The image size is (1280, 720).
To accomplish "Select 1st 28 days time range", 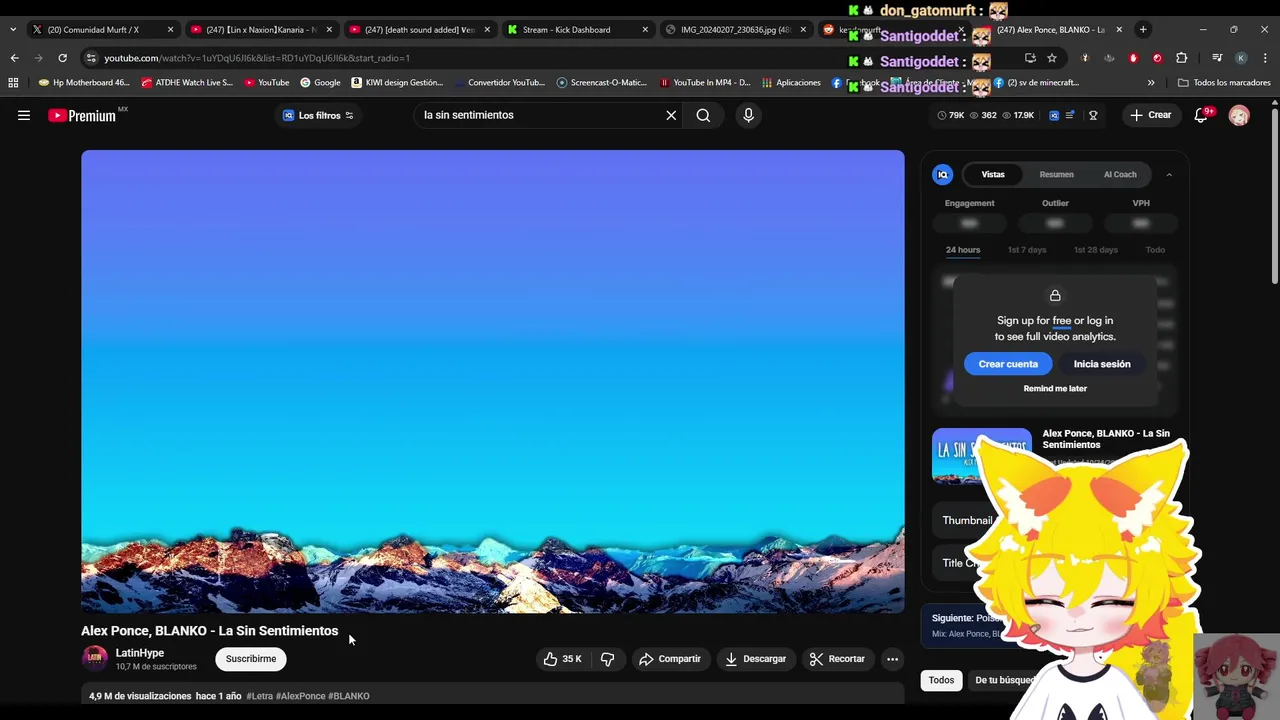I will 1096,250.
